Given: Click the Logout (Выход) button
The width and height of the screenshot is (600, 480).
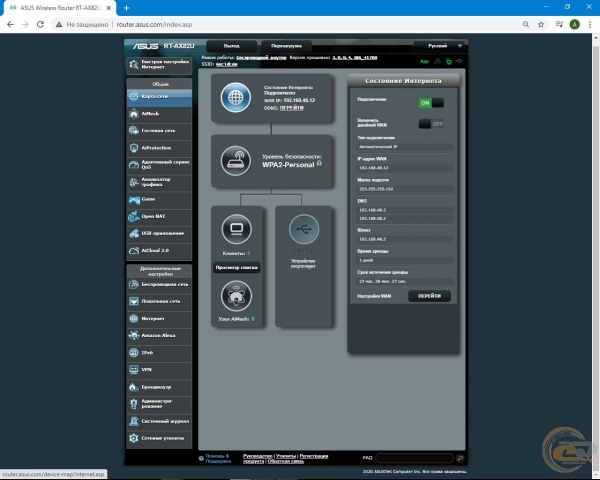Looking at the screenshot, I should 232,46.
